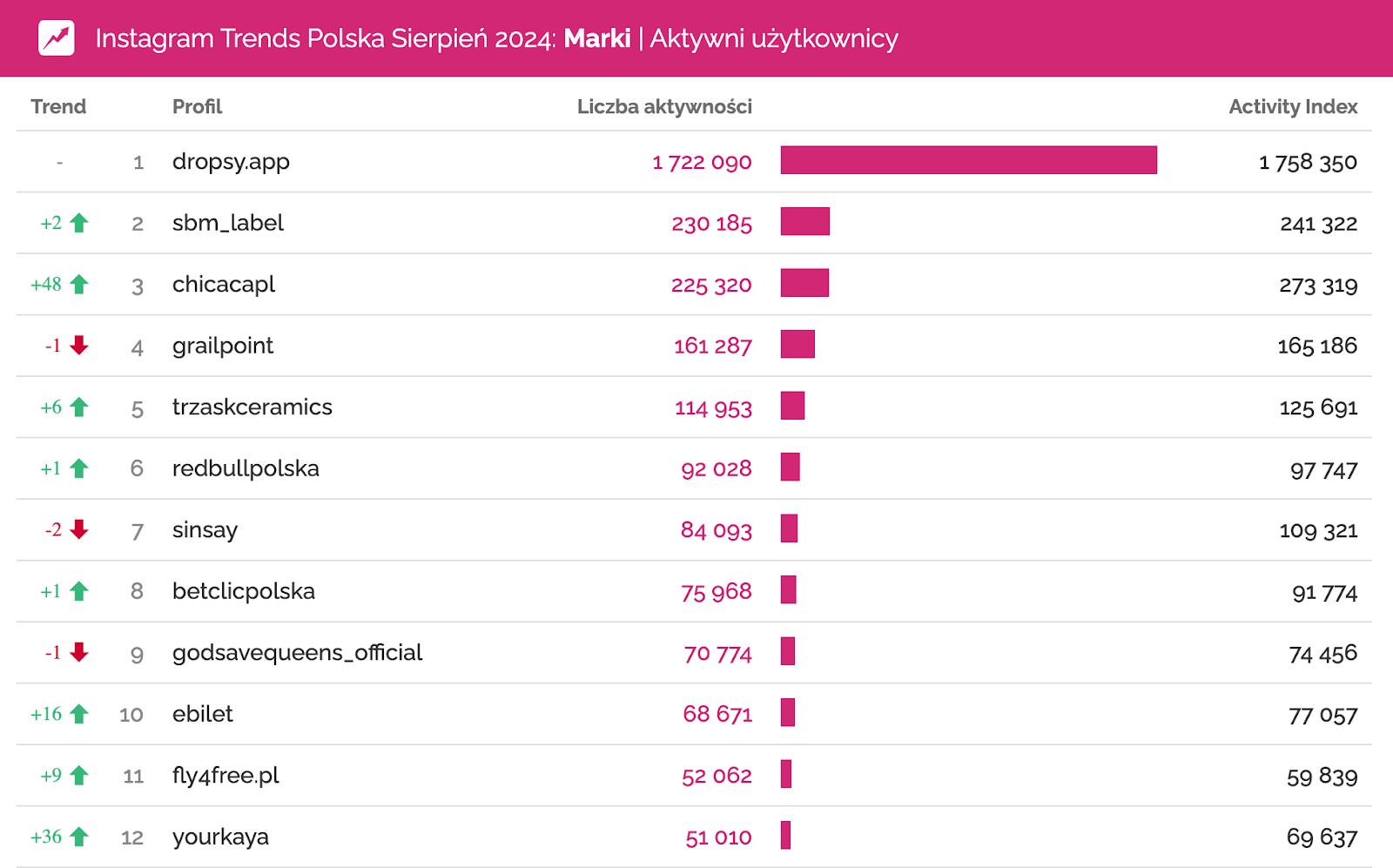The width and height of the screenshot is (1393, 868).
Task: Click the Liczba aktywności column header
Action: [x=663, y=106]
